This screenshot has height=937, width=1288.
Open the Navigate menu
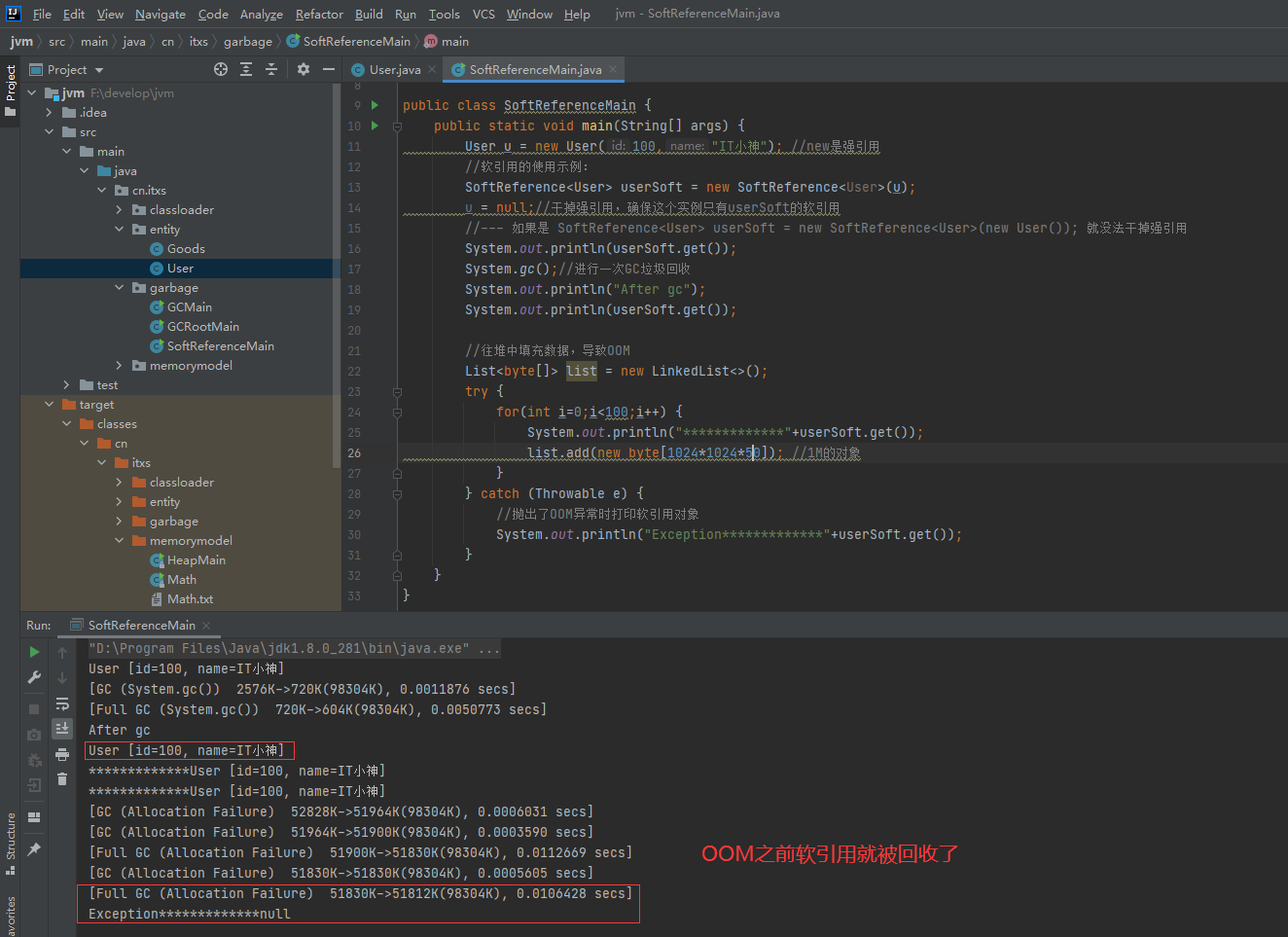tap(161, 14)
